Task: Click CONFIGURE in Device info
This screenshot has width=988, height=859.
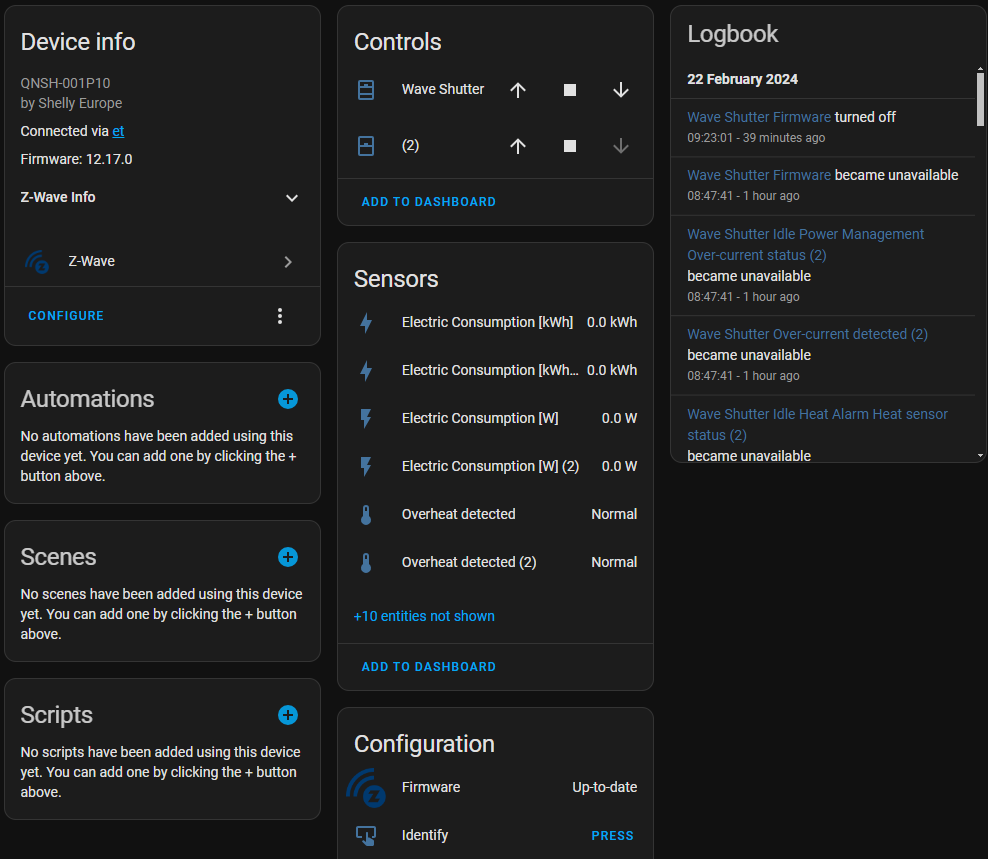Action: pos(66,316)
